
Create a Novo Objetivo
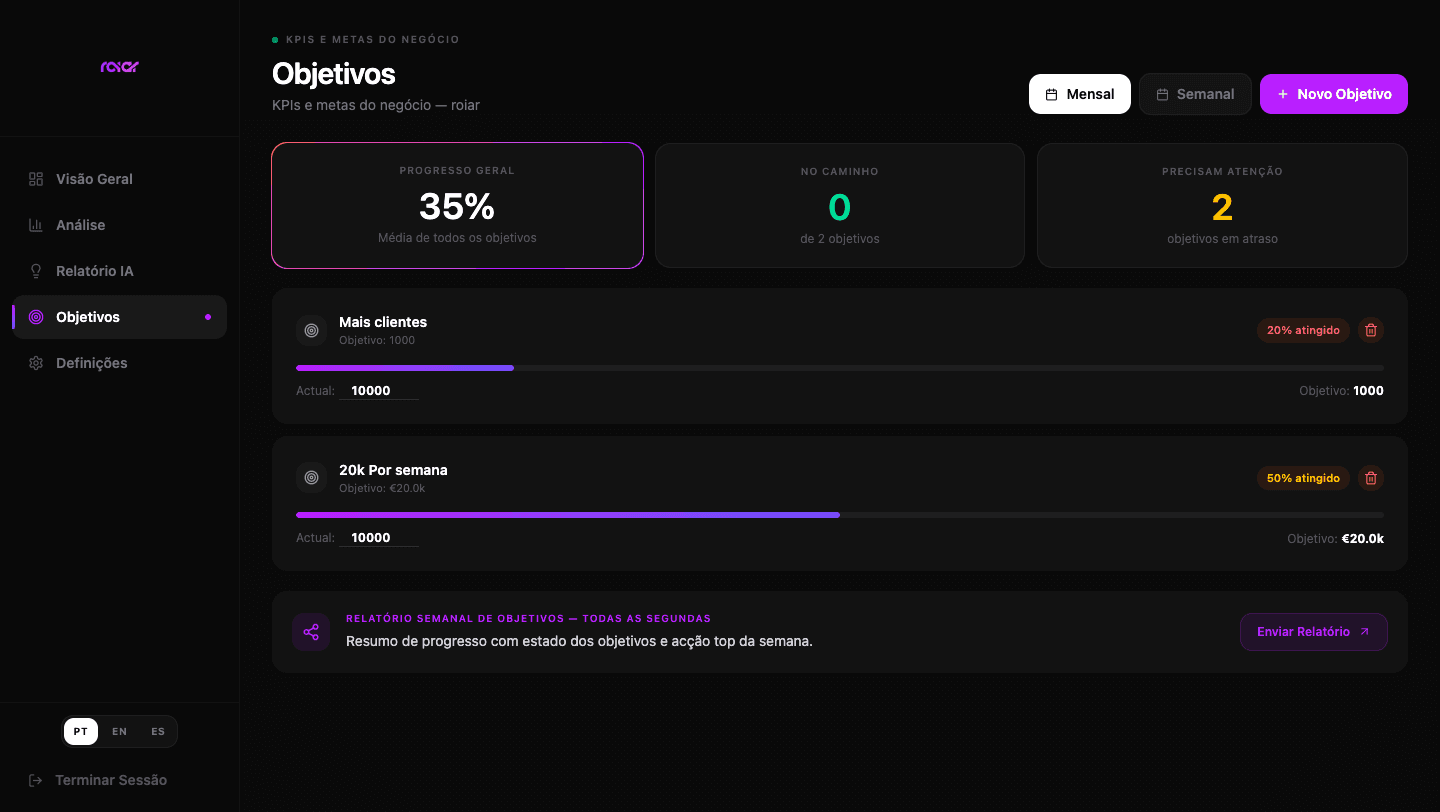coord(1334,94)
